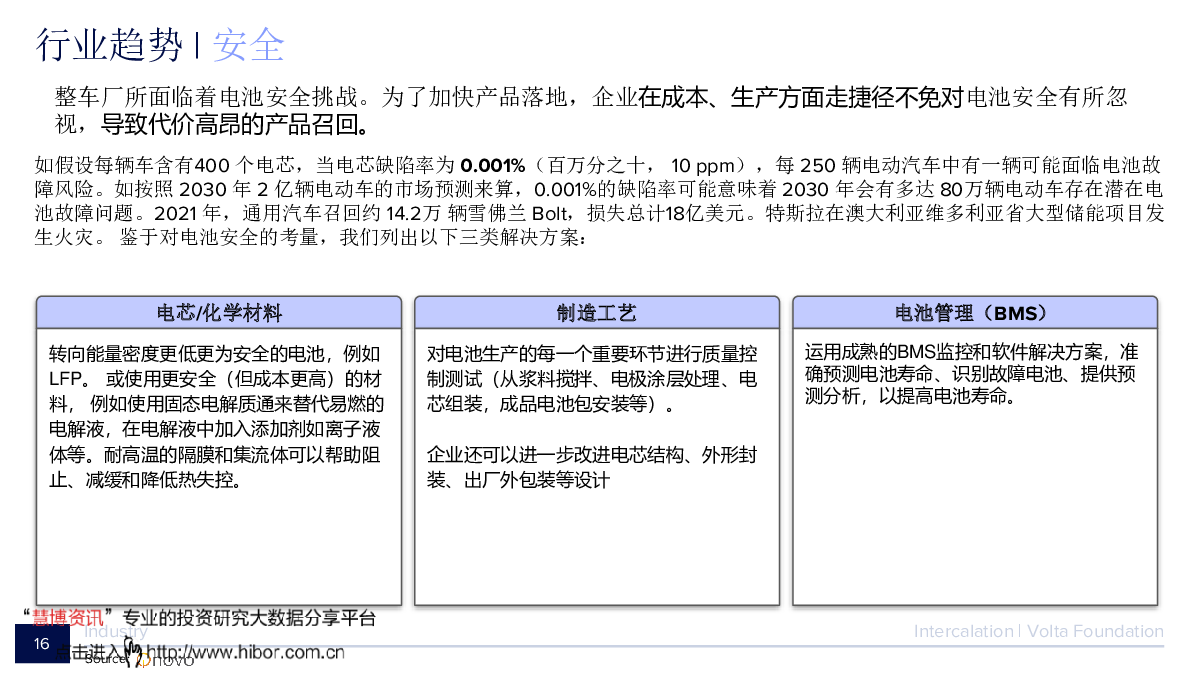The width and height of the screenshot is (1200, 675).
Task: Click the 企业还可以进一步改进 paragraph
Action: tap(592, 467)
